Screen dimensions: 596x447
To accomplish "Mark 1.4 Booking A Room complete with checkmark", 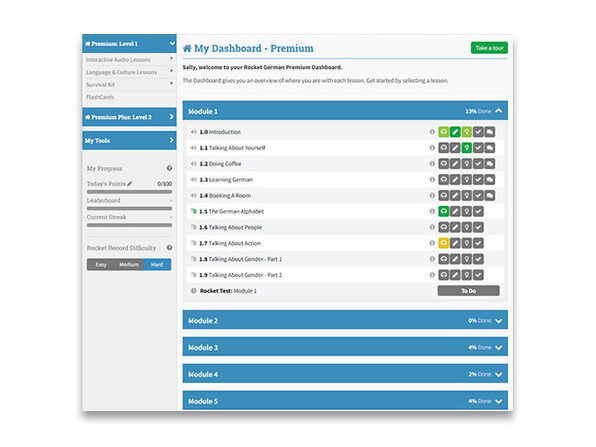I will [478, 195].
